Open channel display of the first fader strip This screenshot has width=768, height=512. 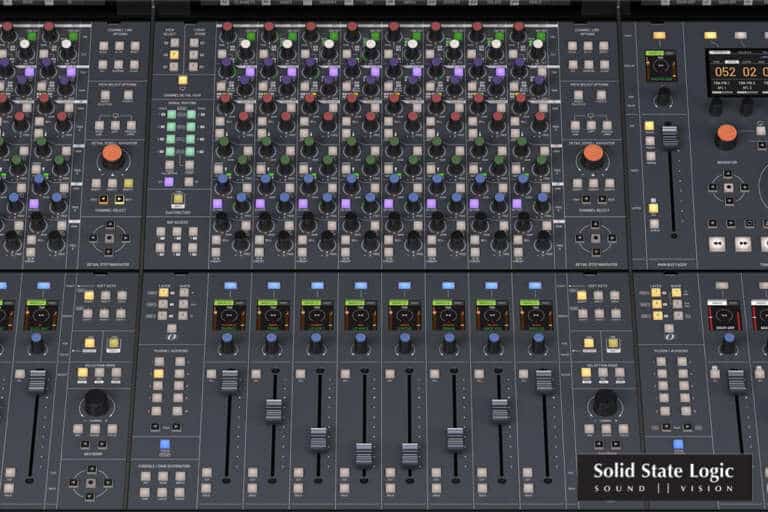tap(229, 315)
